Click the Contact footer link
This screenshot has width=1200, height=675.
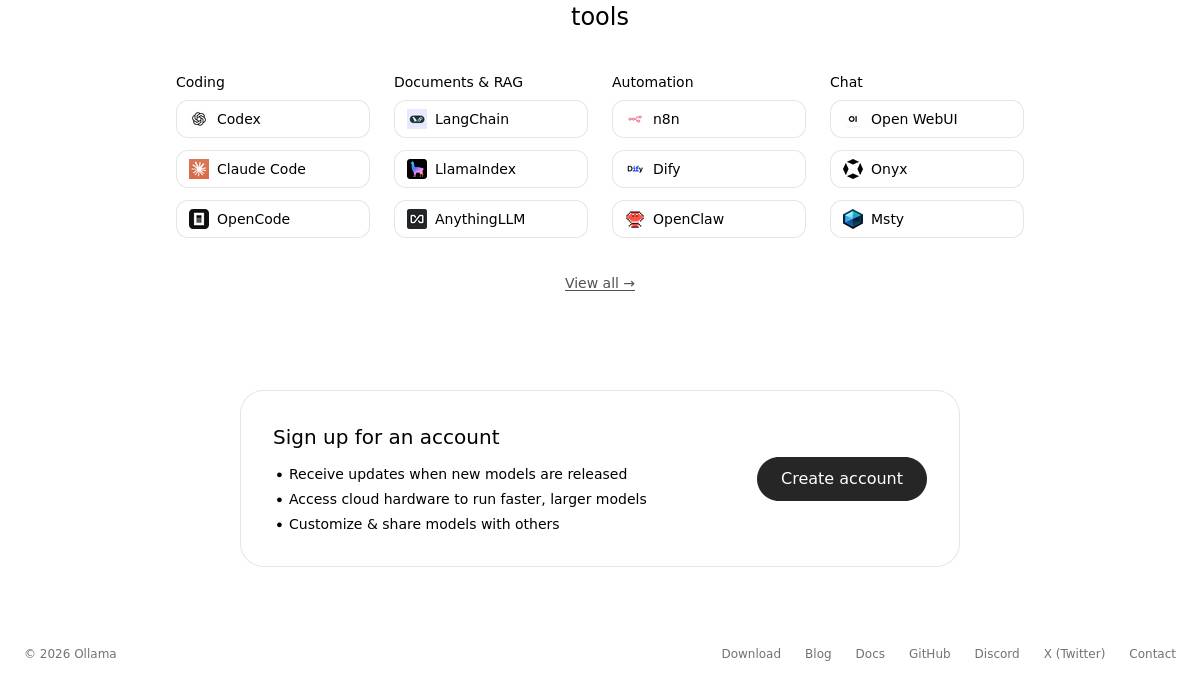(x=1152, y=654)
